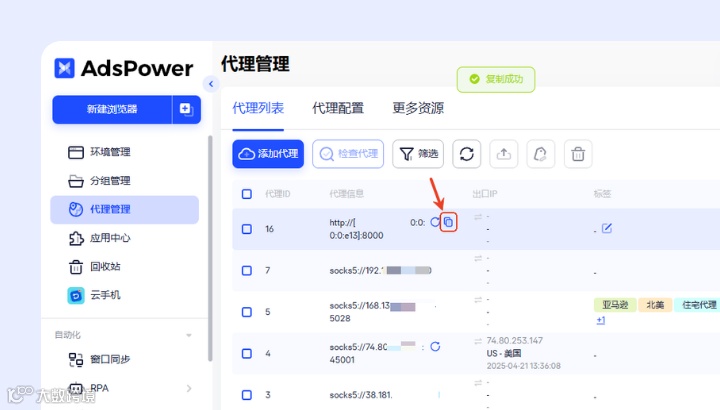Click the 窗口同步 icon
Screen dimensions: 720x410
coord(76,359)
